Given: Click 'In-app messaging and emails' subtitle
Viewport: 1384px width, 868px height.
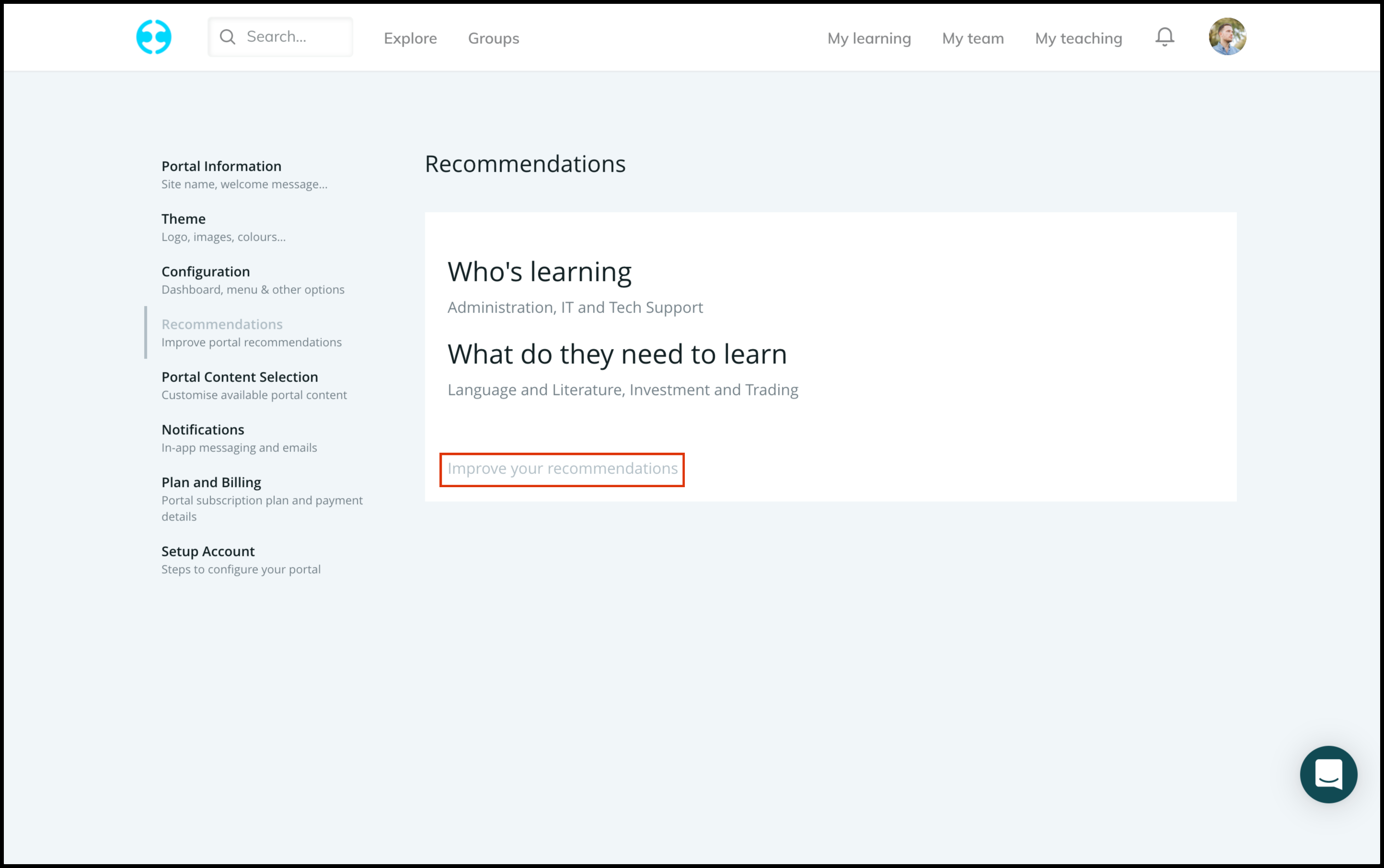Looking at the screenshot, I should click(239, 448).
